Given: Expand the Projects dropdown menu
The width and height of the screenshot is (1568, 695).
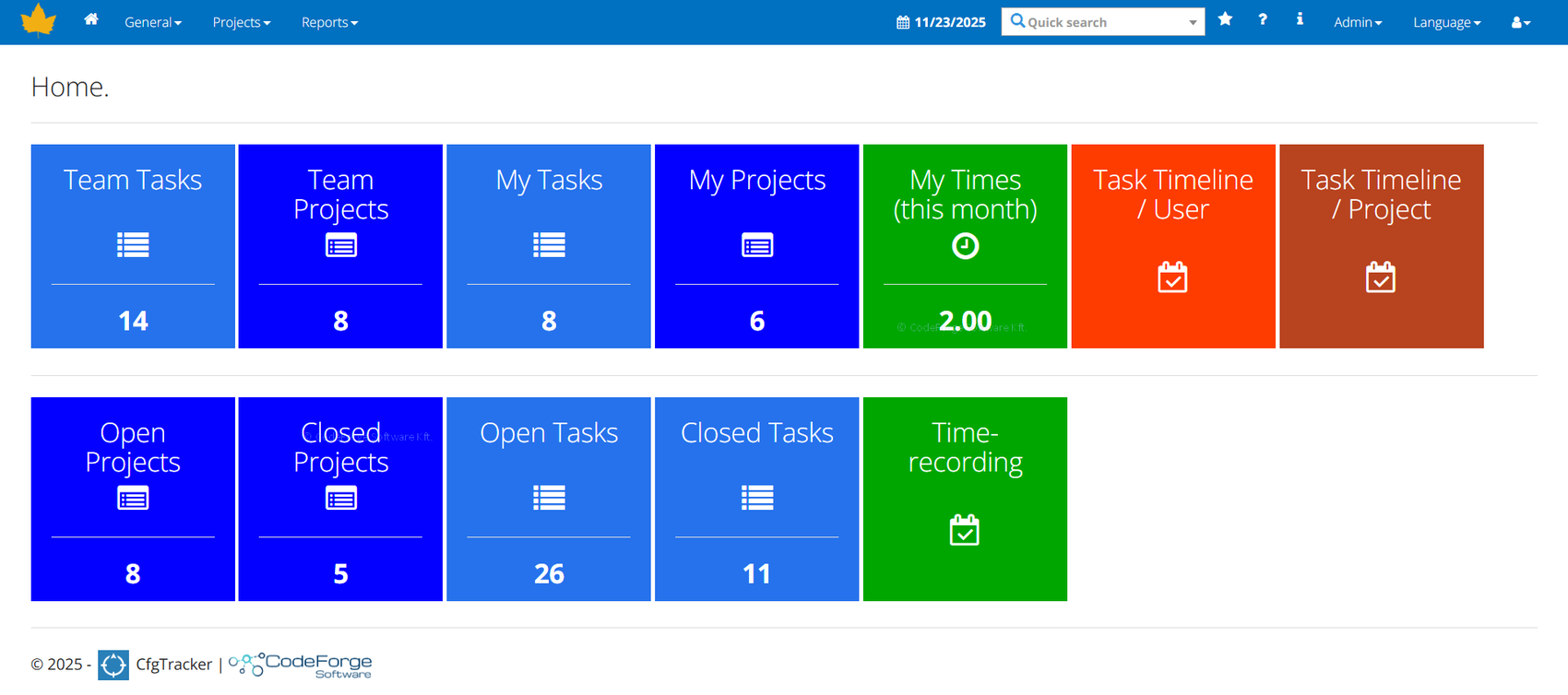Looking at the screenshot, I should pyautogui.click(x=242, y=22).
